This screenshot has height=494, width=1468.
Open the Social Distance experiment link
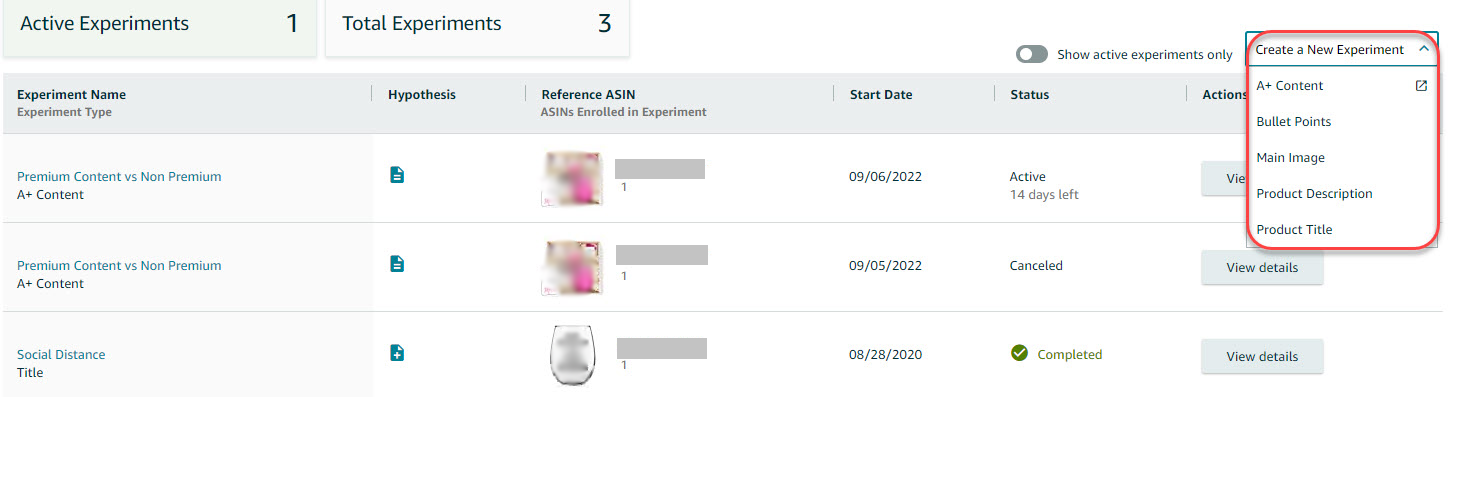(x=61, y=355)
